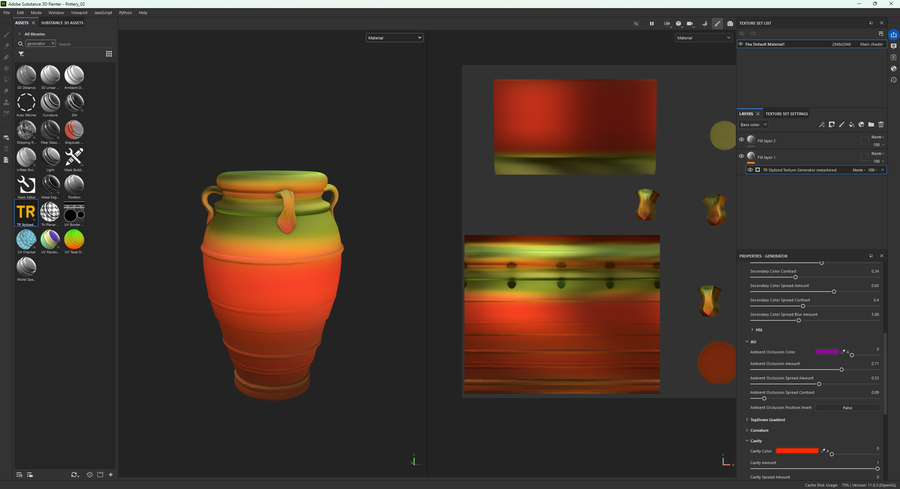
Task: Click the Auto Stitcher generator asset
Action: 26,102
